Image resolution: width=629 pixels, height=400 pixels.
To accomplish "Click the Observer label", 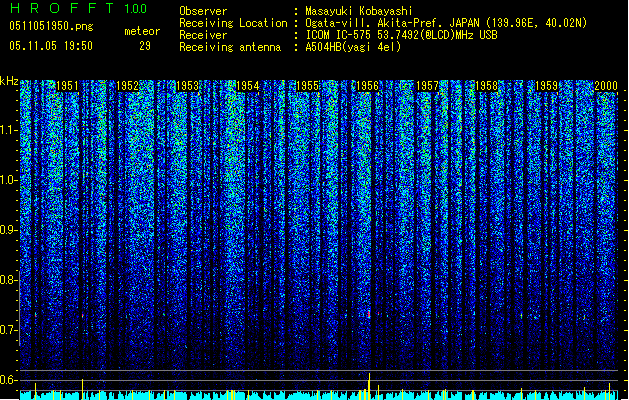I will click(203, 11).
